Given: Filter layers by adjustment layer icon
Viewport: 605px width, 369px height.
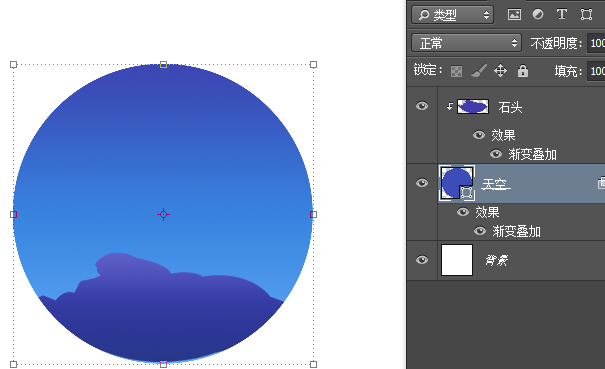Looking at the screenshot, I should tap(538, 15).
